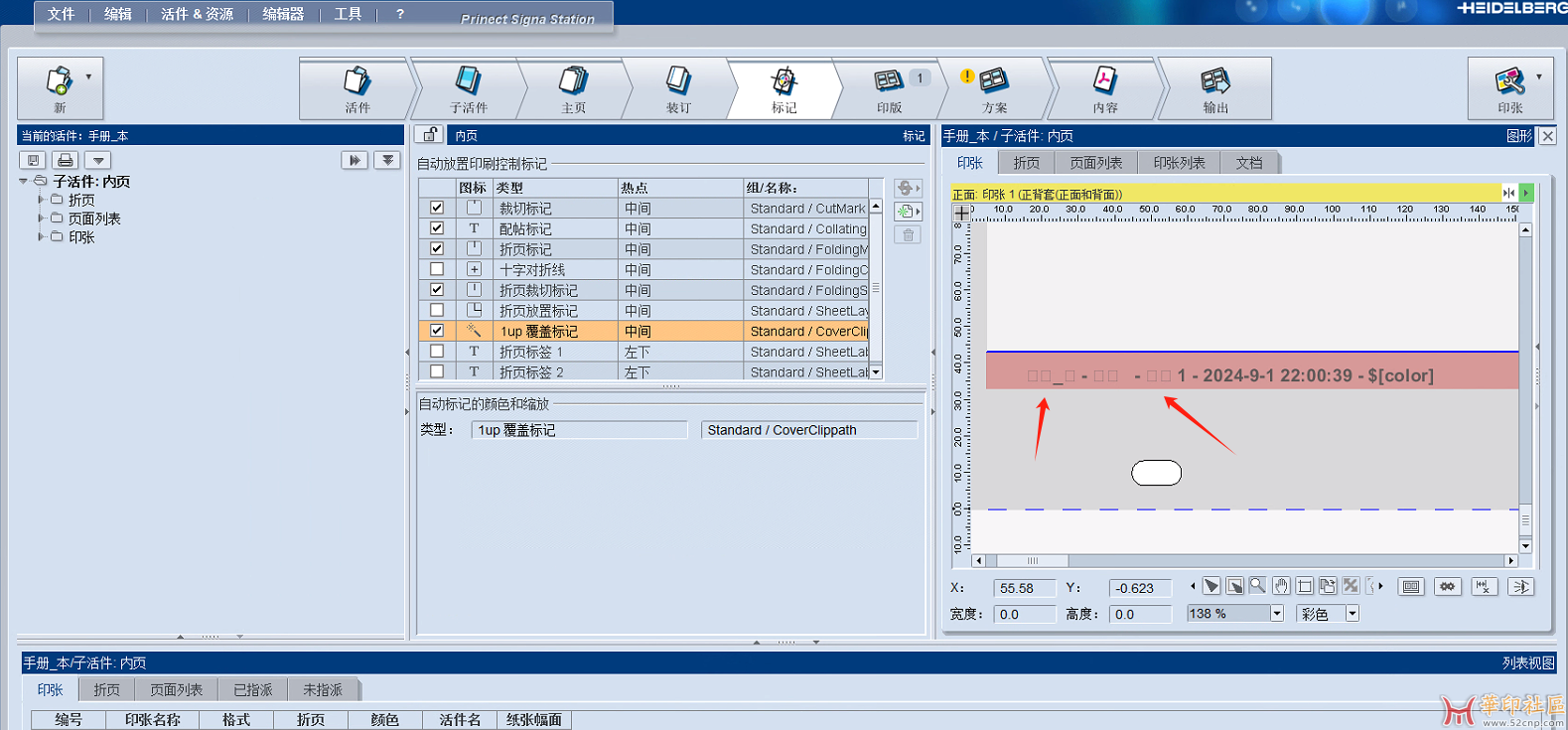Click the lock icon beside 内页 header
Image resolution: width=1568 pixels, height=730 pixels.
pos(430,135)
